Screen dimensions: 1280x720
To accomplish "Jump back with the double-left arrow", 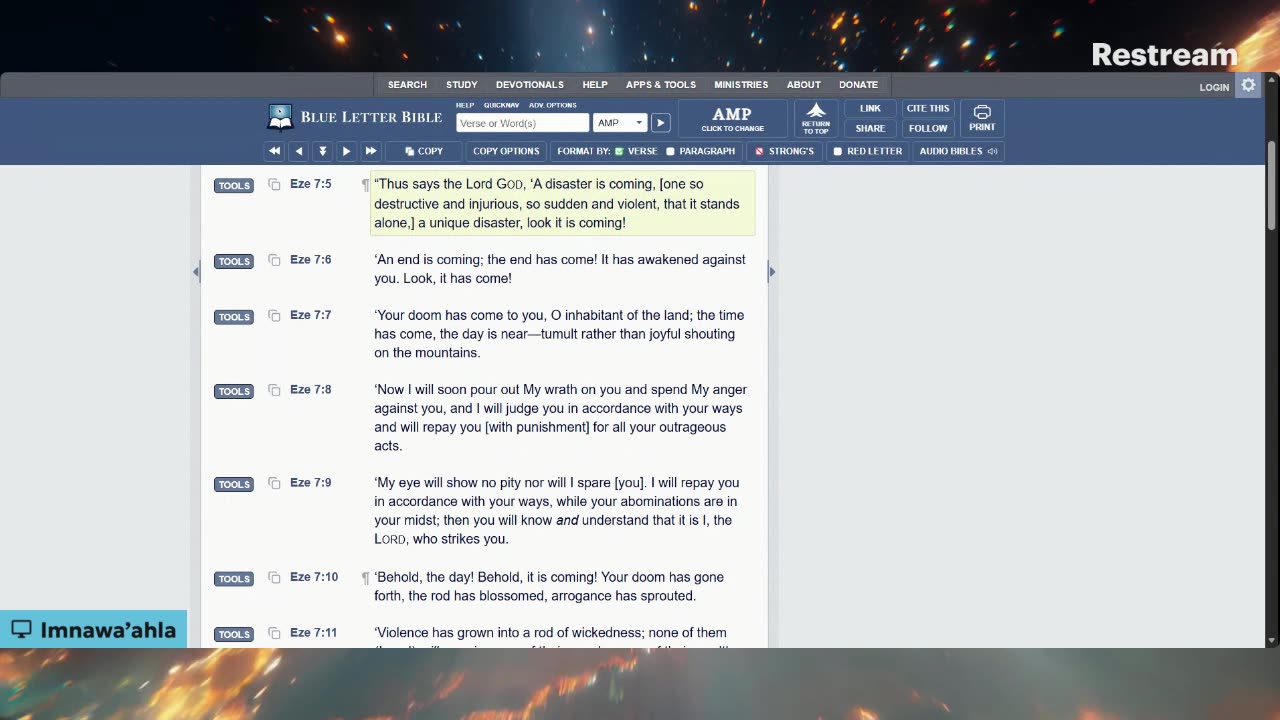I will [x=274, y=151].
